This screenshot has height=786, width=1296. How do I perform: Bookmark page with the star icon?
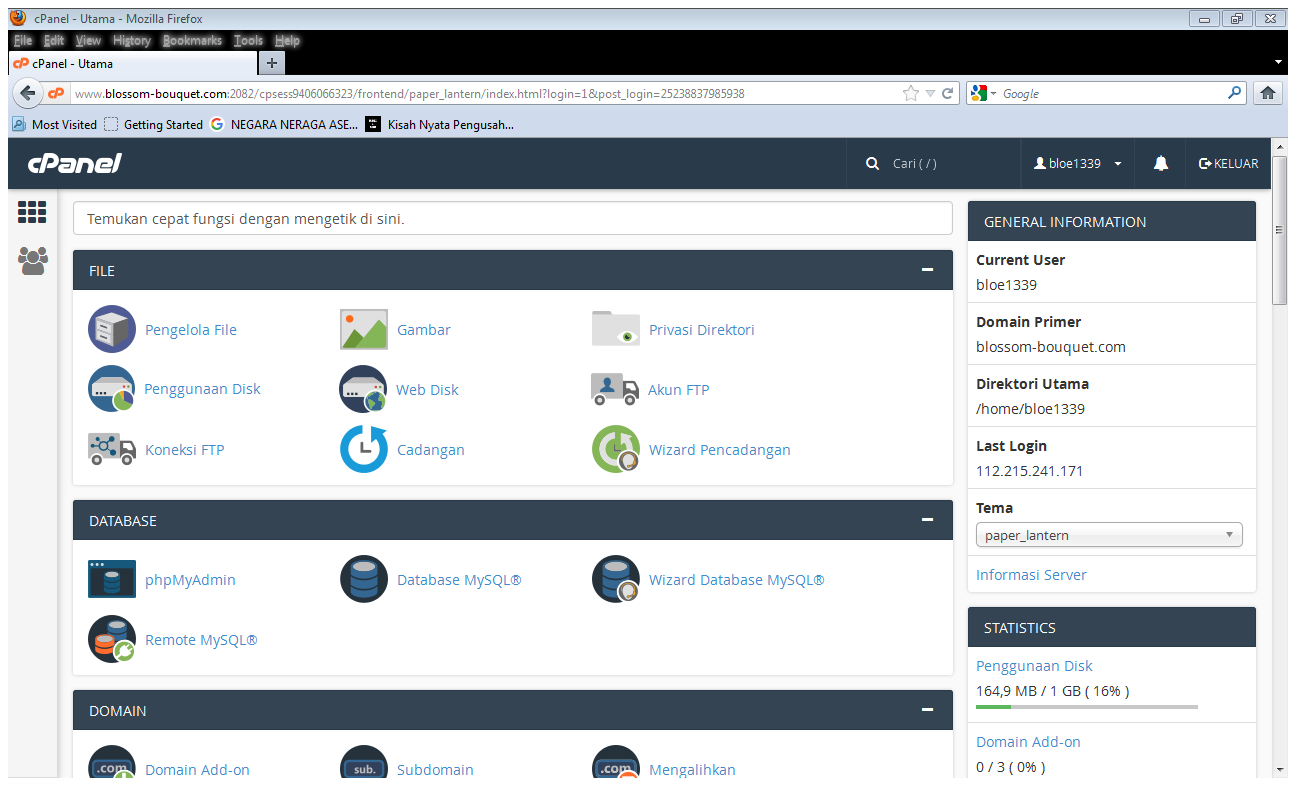[x=910, y=93]
